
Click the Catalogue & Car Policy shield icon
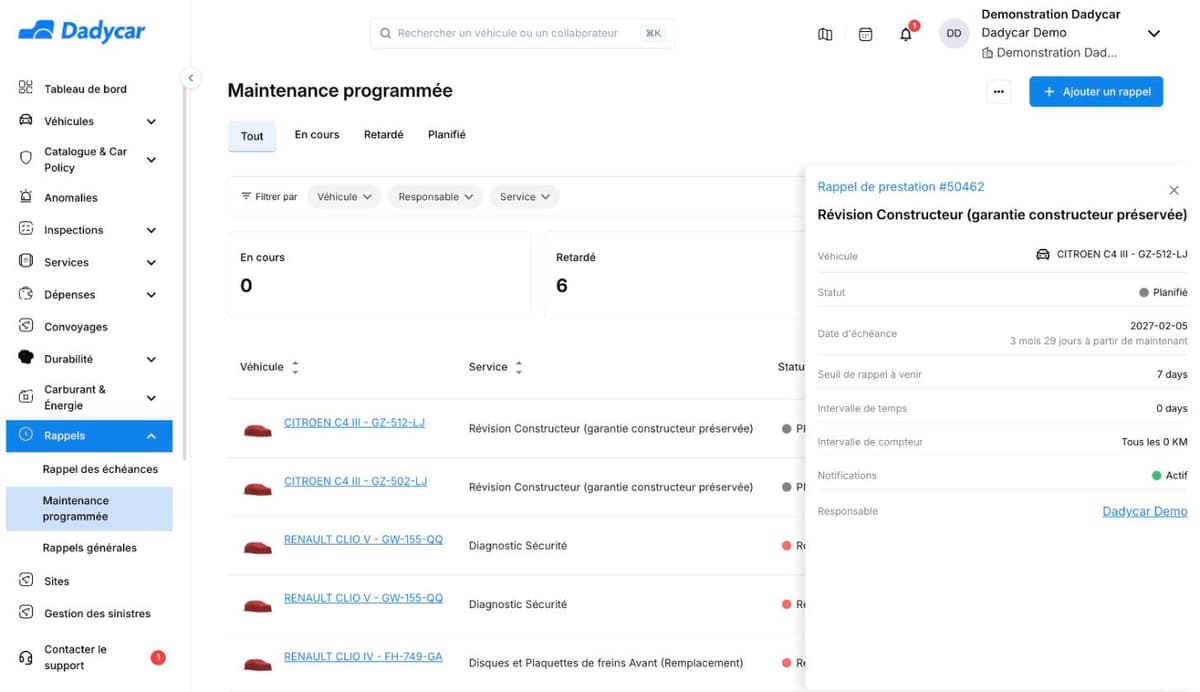26,158
